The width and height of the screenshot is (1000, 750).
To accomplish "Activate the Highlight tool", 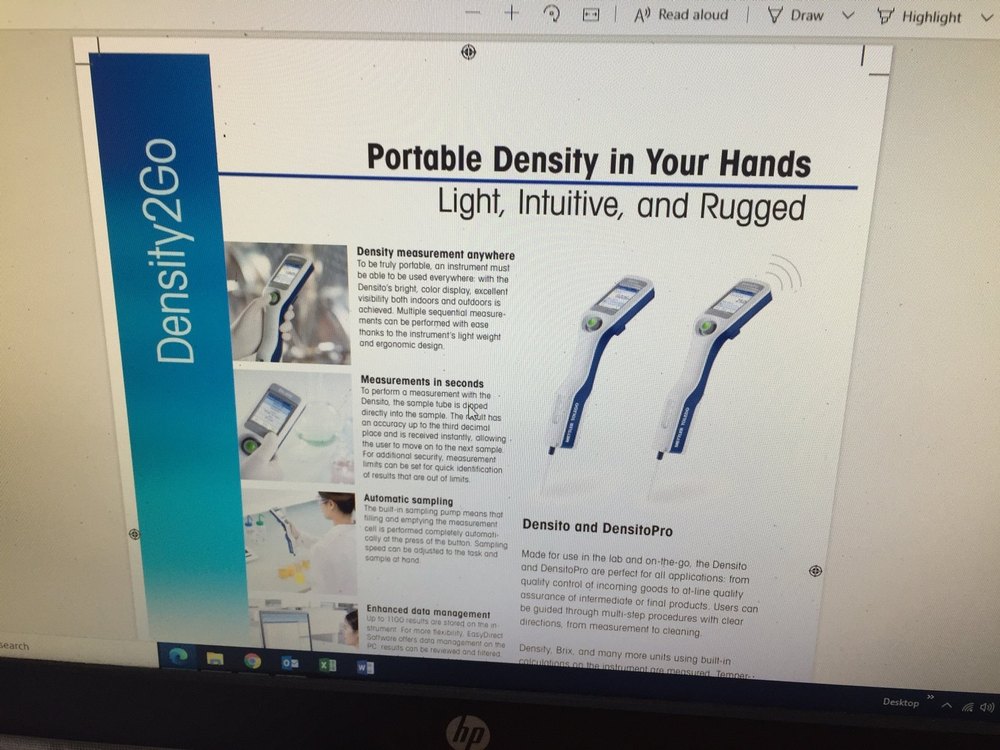I will point(919,17).
